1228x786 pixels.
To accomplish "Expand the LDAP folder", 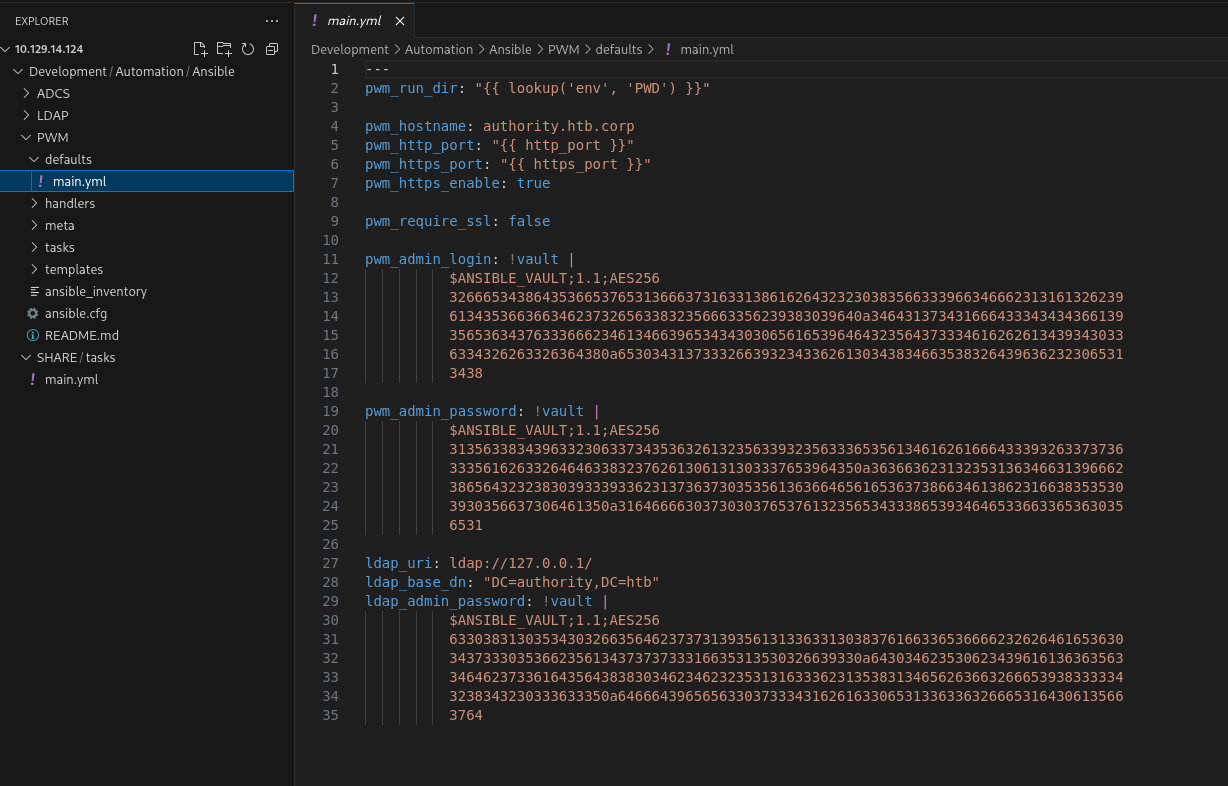I will pos(26,115).
